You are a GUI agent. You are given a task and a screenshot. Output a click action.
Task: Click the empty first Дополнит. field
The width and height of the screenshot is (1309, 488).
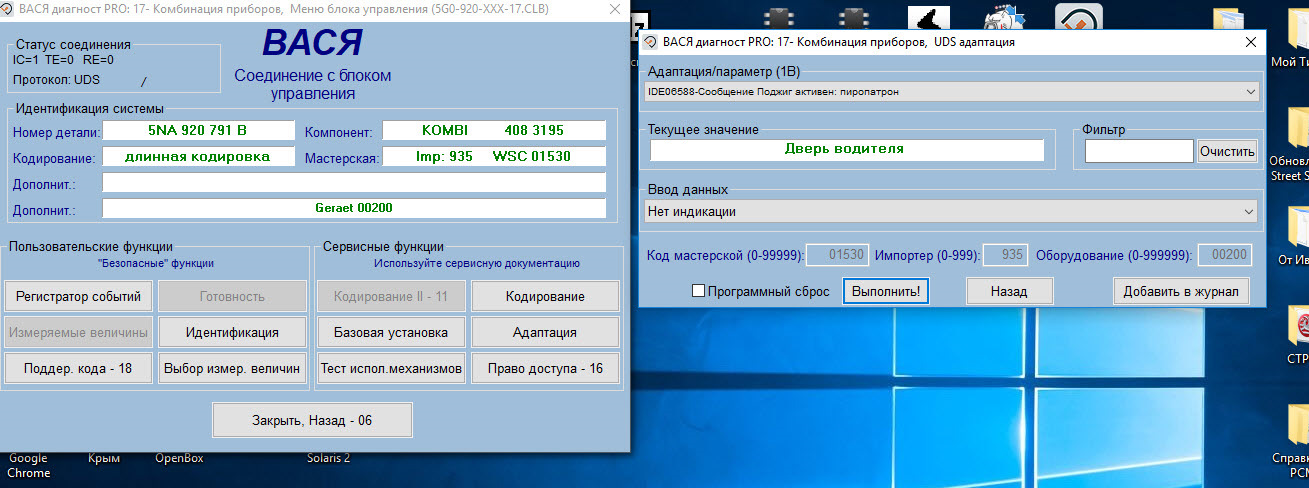(354, 183)
